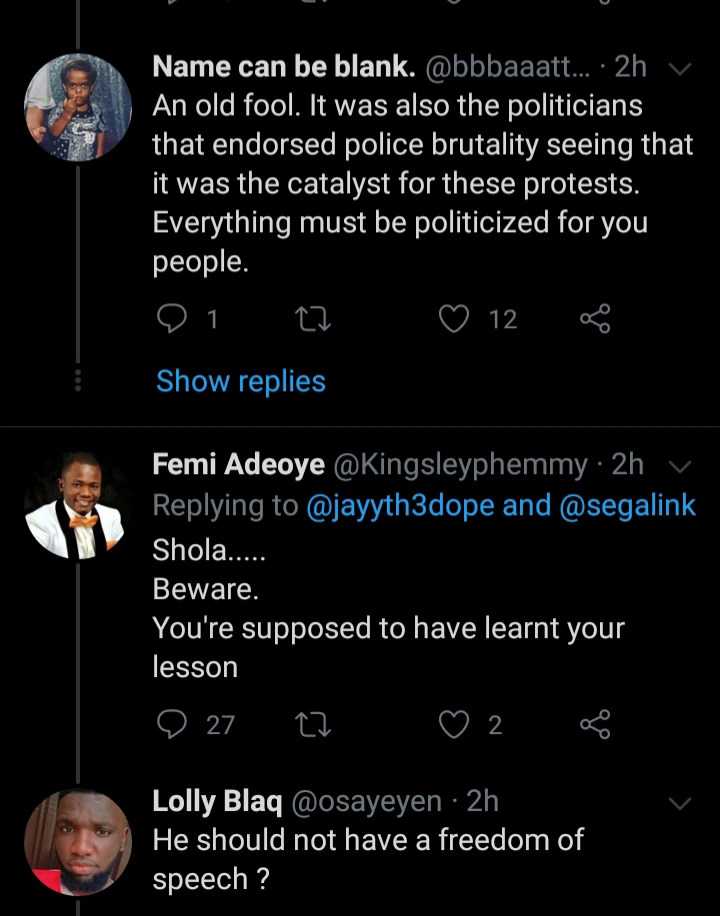Open the @segalink mention link

click(622, 506)
